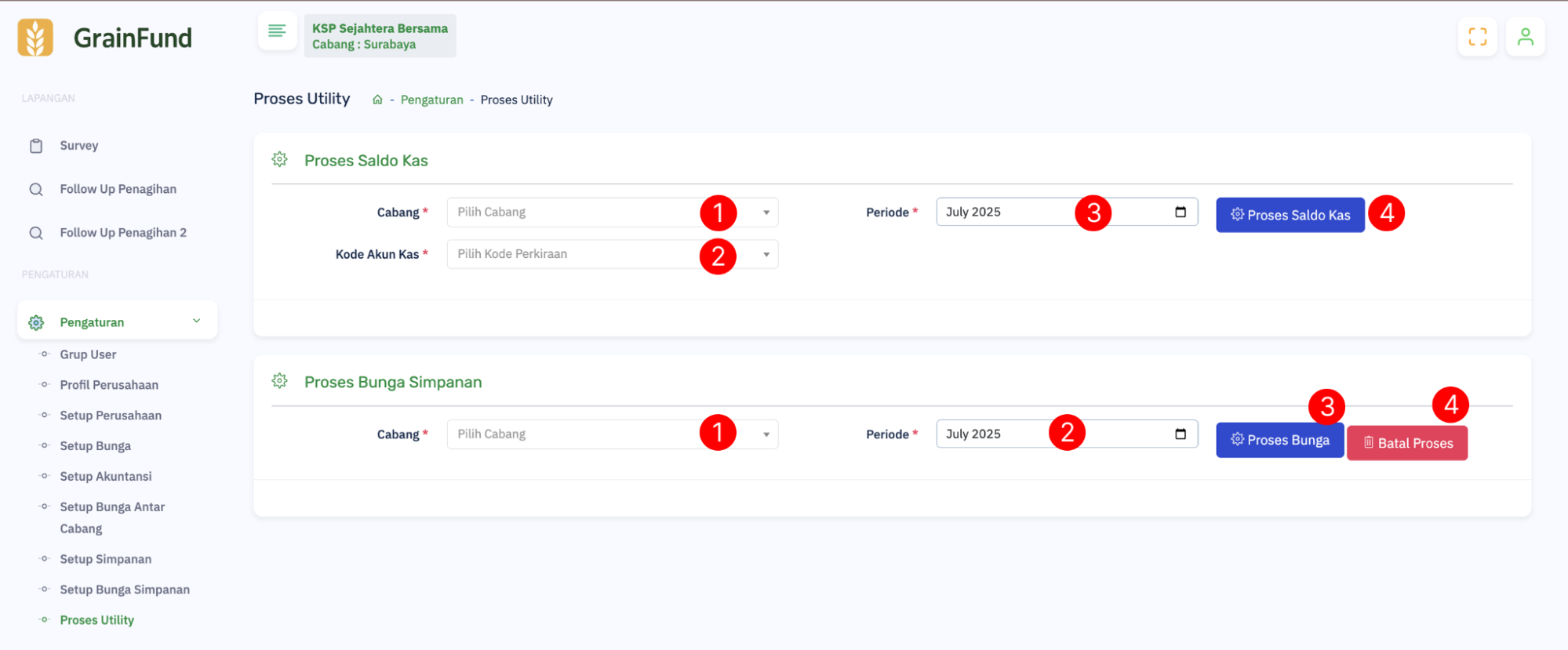
Task: Click the Proses Utility breadcrumb text
Action: 517,100
